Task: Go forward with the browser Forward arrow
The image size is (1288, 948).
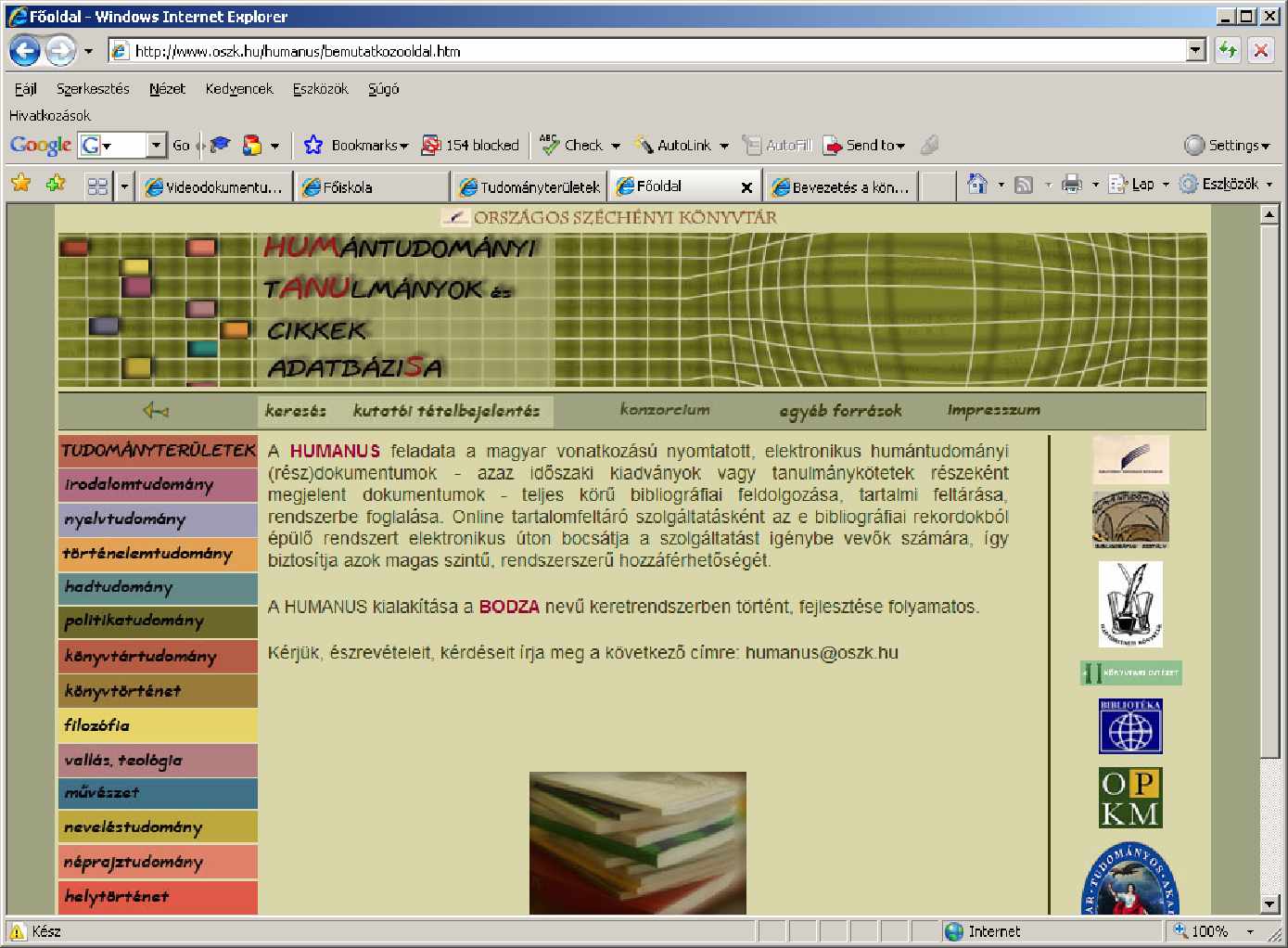Action: click(60, 51)
